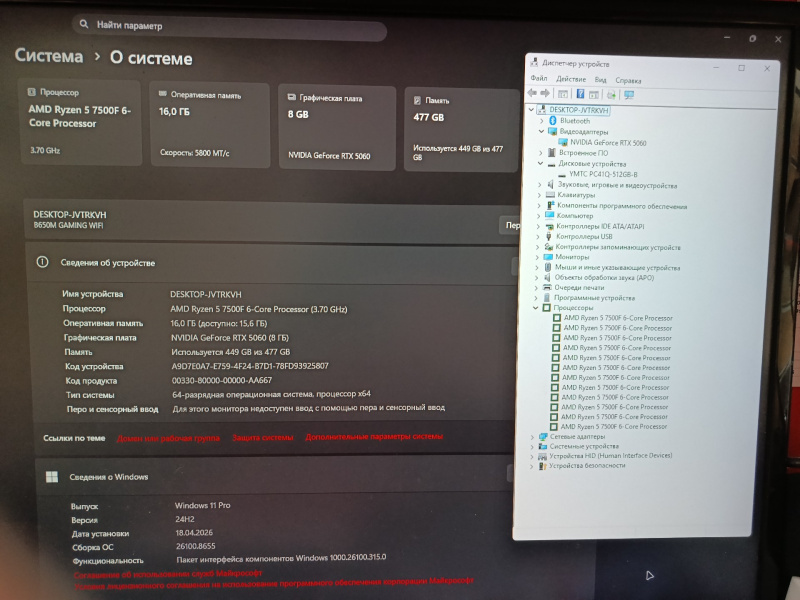Screen dimensions: 800x600
Task: Expand Системные устройства node
Action: click(x=532, y=446)
